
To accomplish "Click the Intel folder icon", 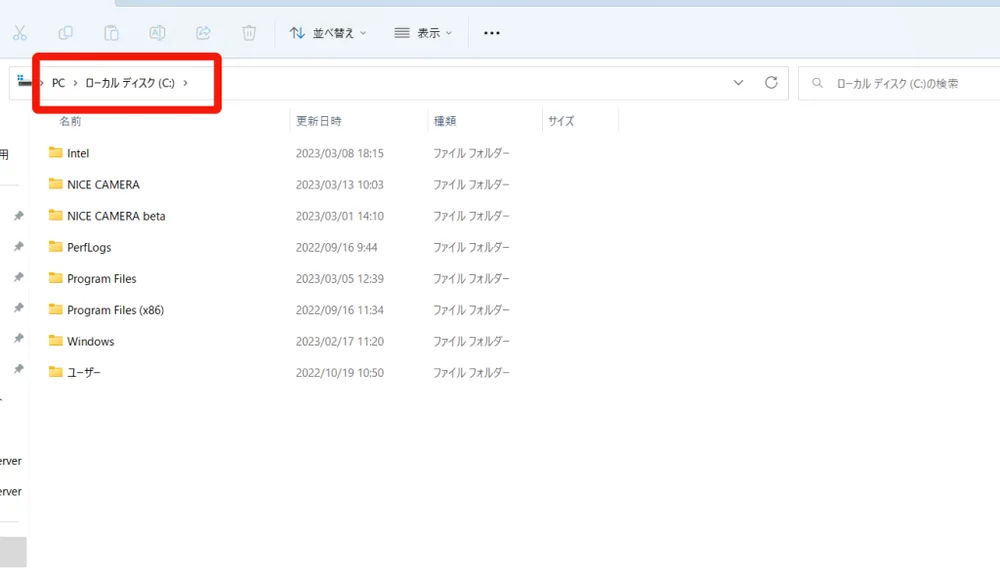I will point(55,152).
